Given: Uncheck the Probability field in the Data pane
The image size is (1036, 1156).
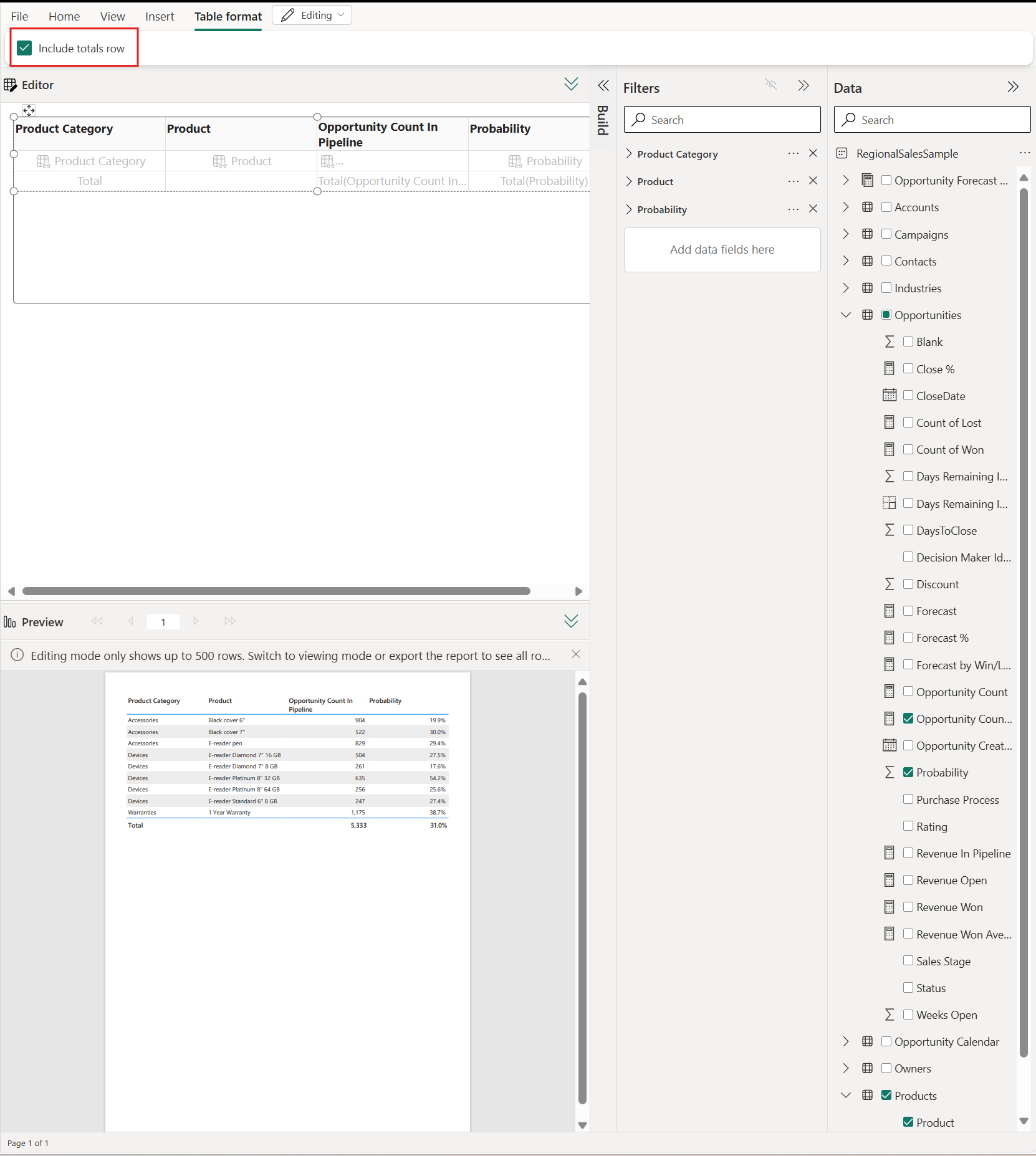Looking at the screenshot, I should [x=908, y=772].
